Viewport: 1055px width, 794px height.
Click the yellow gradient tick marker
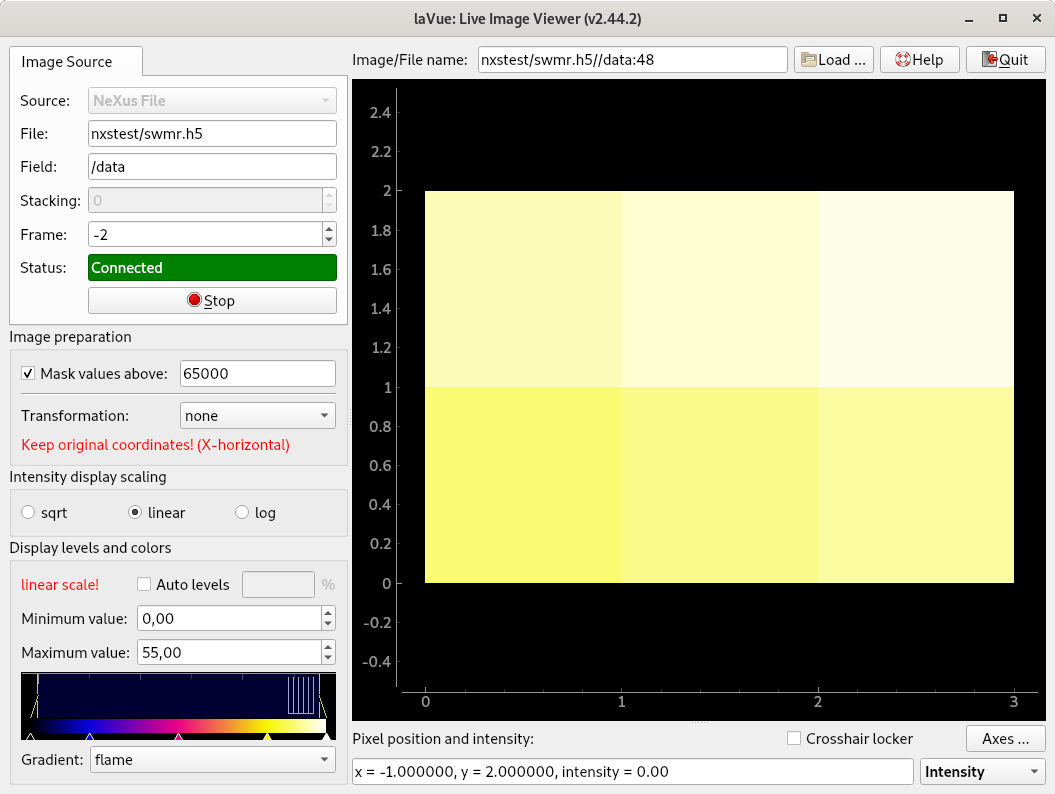[267, 737]
